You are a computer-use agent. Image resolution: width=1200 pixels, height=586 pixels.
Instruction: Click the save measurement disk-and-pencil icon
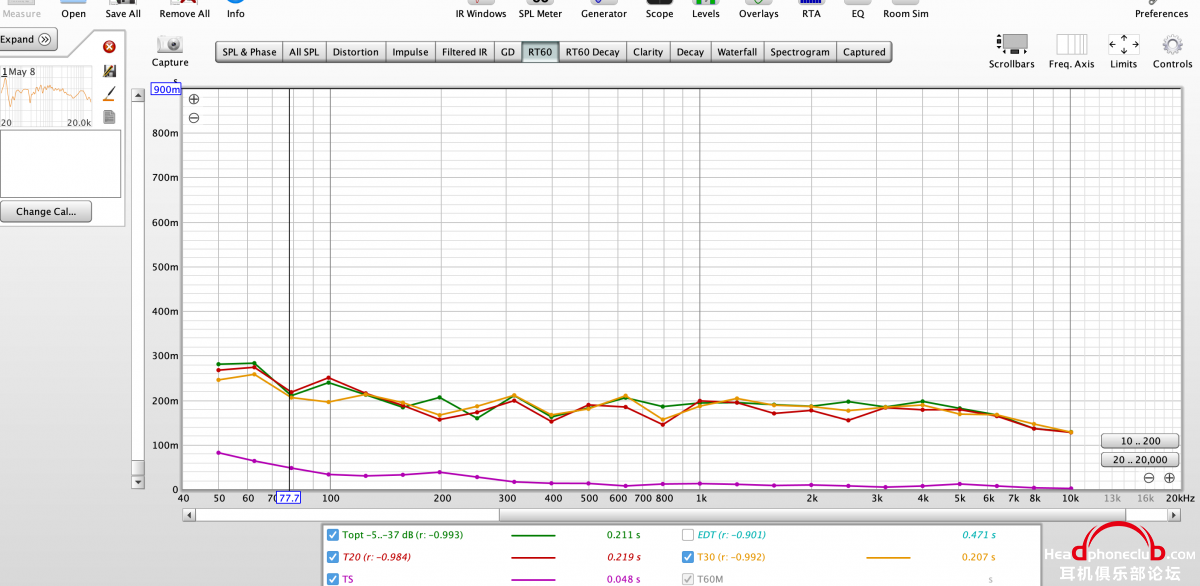pos(109,71)
